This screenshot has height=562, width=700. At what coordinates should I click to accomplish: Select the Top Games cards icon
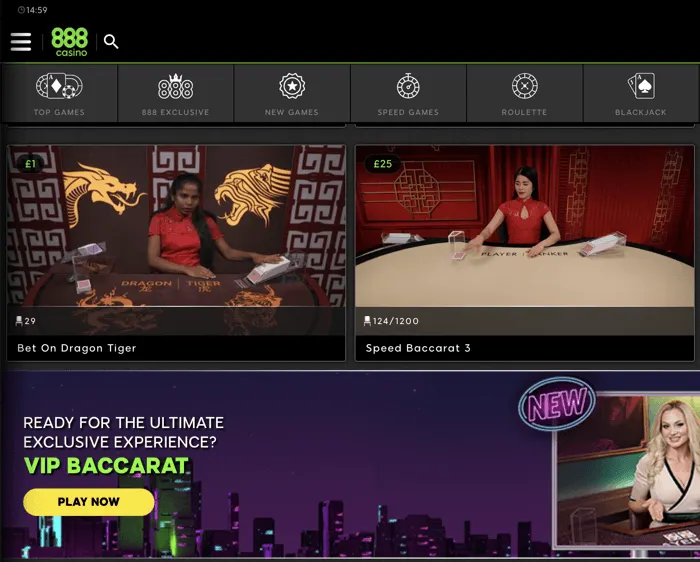click(x=59, y=86)
